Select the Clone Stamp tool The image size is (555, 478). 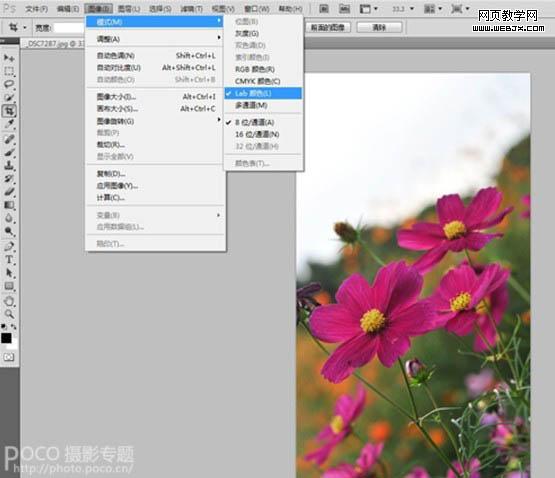pos(9,165)
